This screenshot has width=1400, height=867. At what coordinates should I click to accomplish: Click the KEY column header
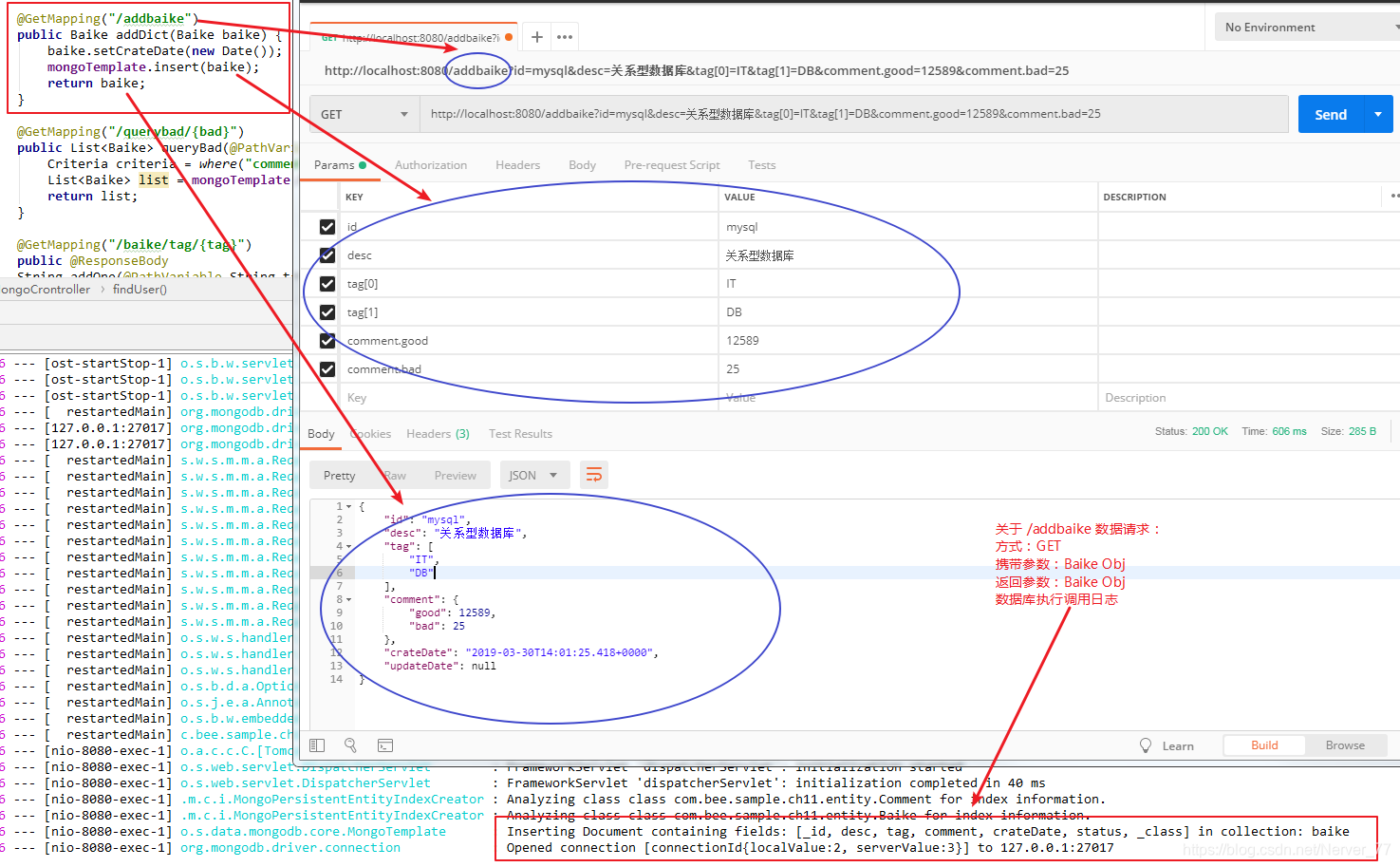point(354,198)
